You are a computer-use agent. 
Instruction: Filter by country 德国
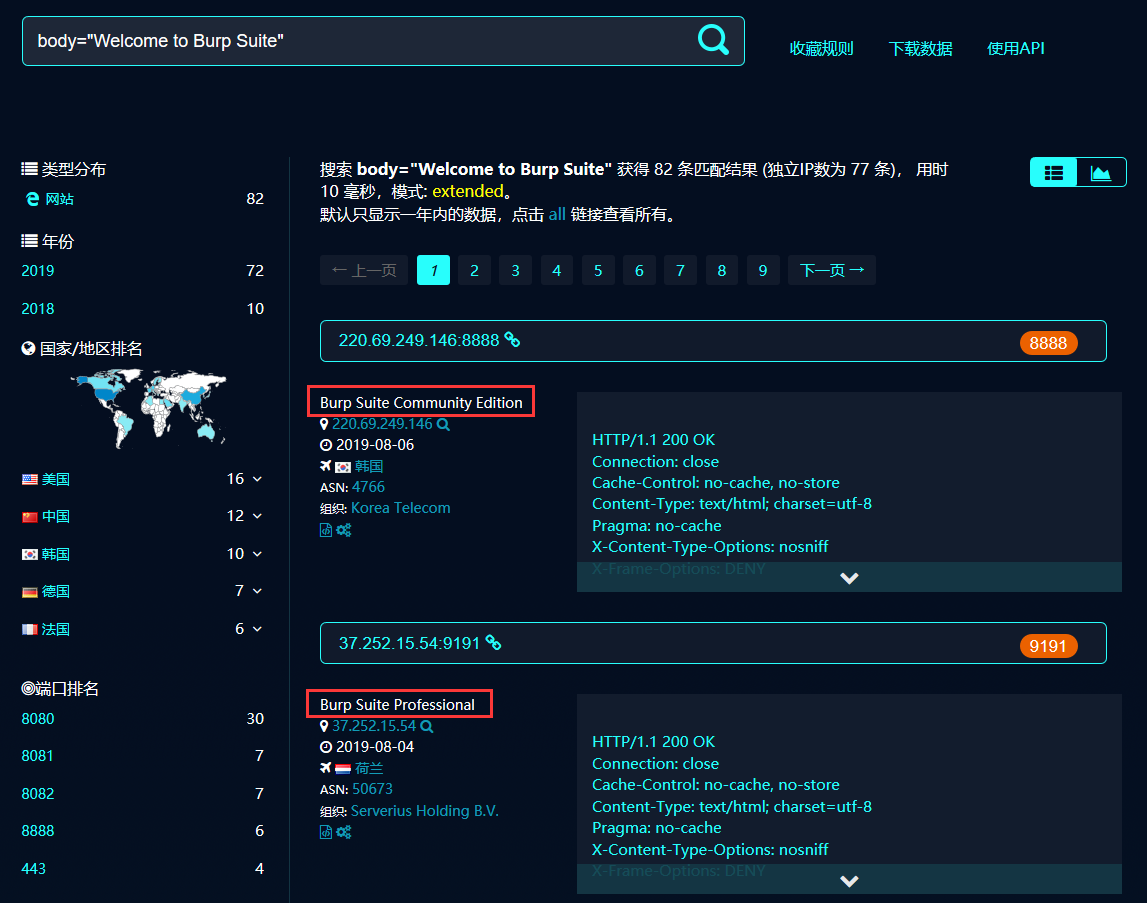click(x=56, y=591)
